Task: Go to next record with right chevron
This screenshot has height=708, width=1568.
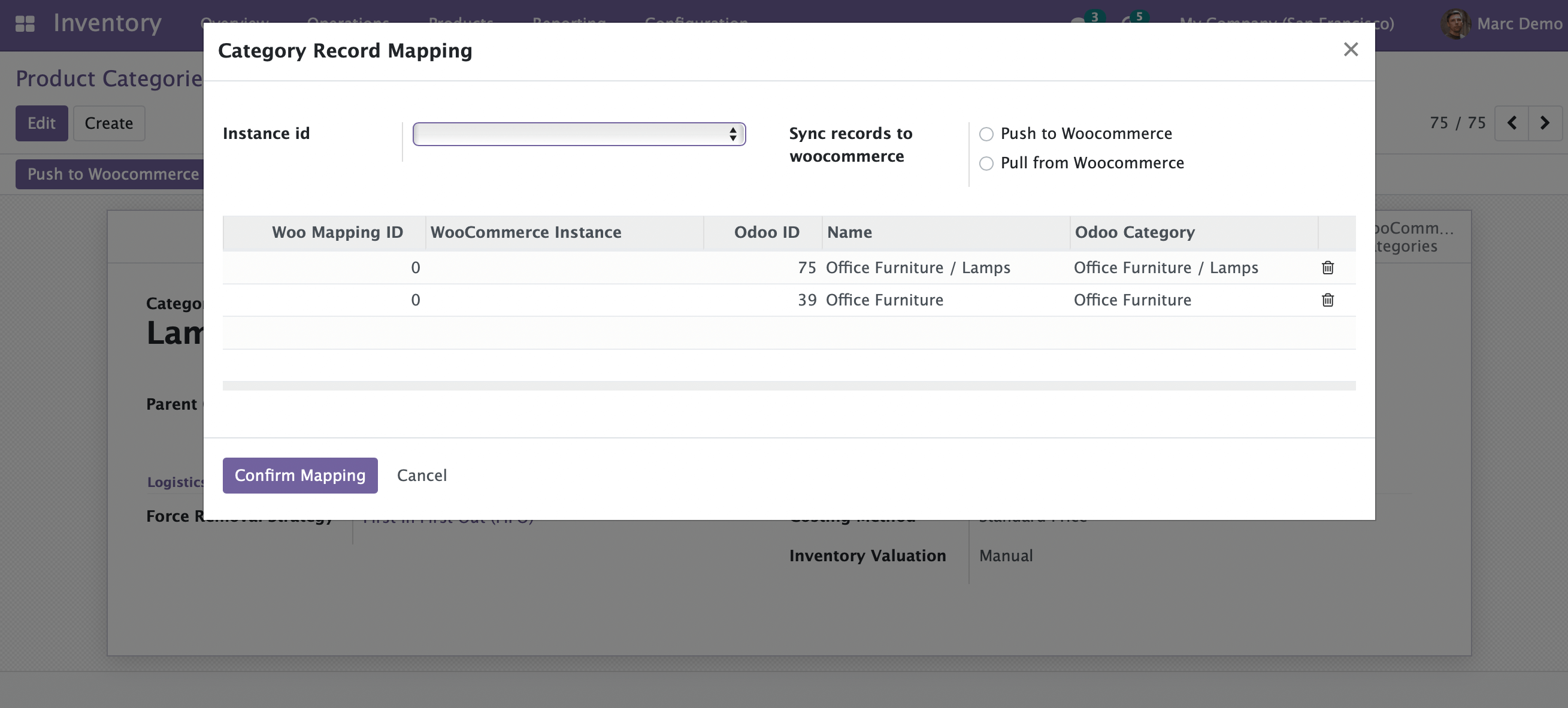Action: tap(1544, 123)
